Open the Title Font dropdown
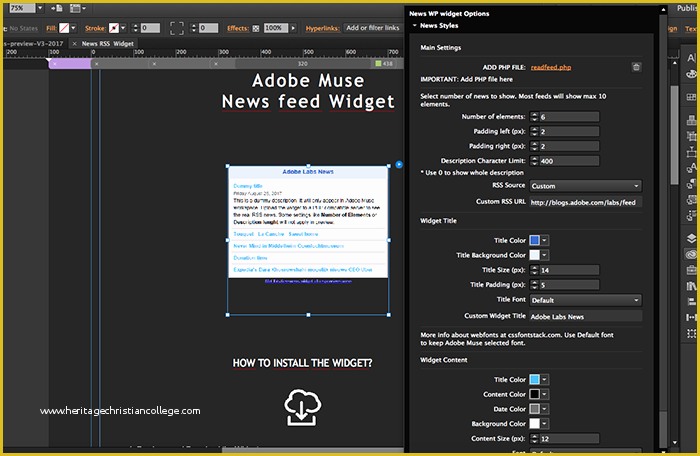This screenshot has height=456, width=700. click(x=585, y=300)
